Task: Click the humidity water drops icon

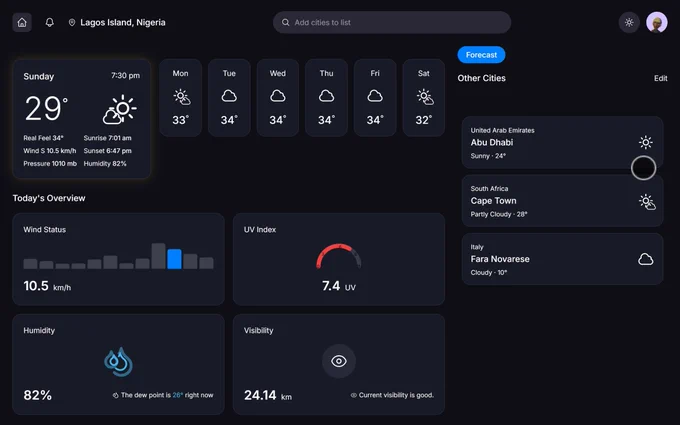Action: pos(118,362)
